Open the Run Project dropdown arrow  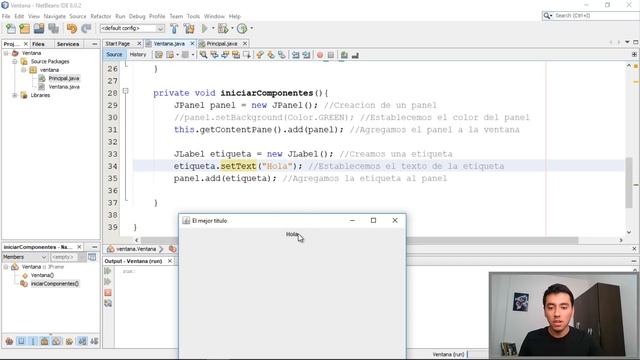213,28
